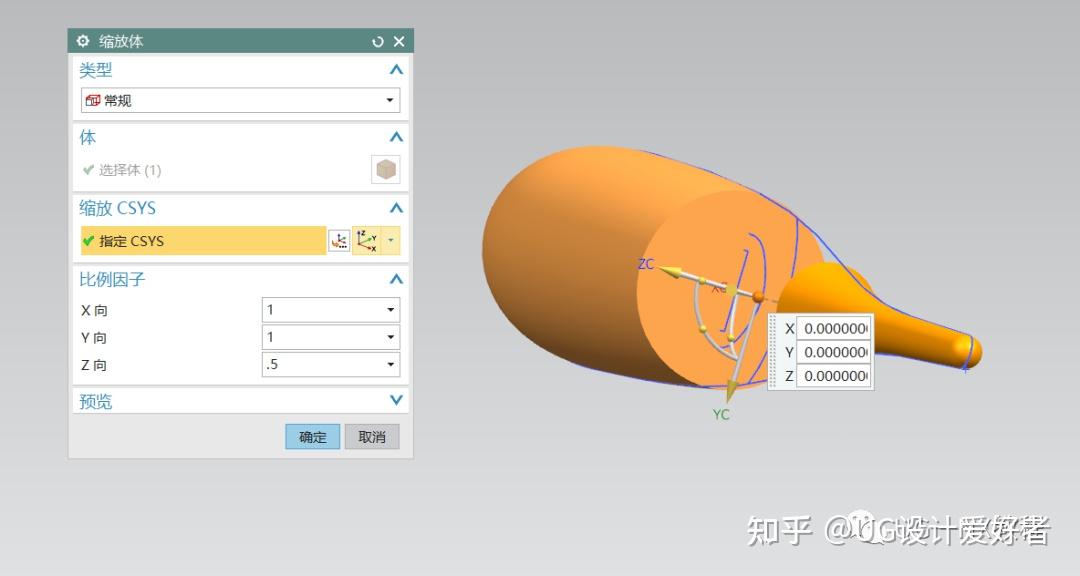Click the Z coordinate field in viewport

833,376
